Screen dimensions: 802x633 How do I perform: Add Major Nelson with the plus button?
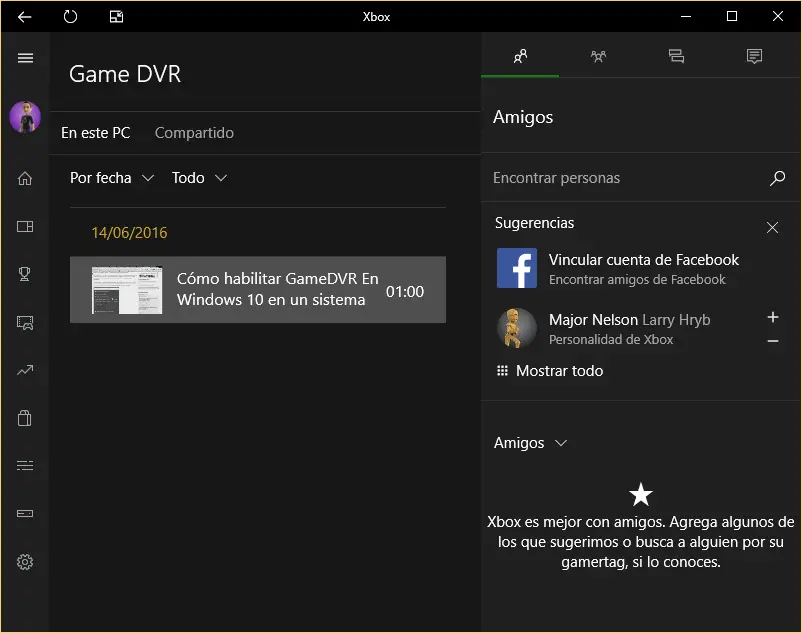pyautogui.click(x=772, y=317)
